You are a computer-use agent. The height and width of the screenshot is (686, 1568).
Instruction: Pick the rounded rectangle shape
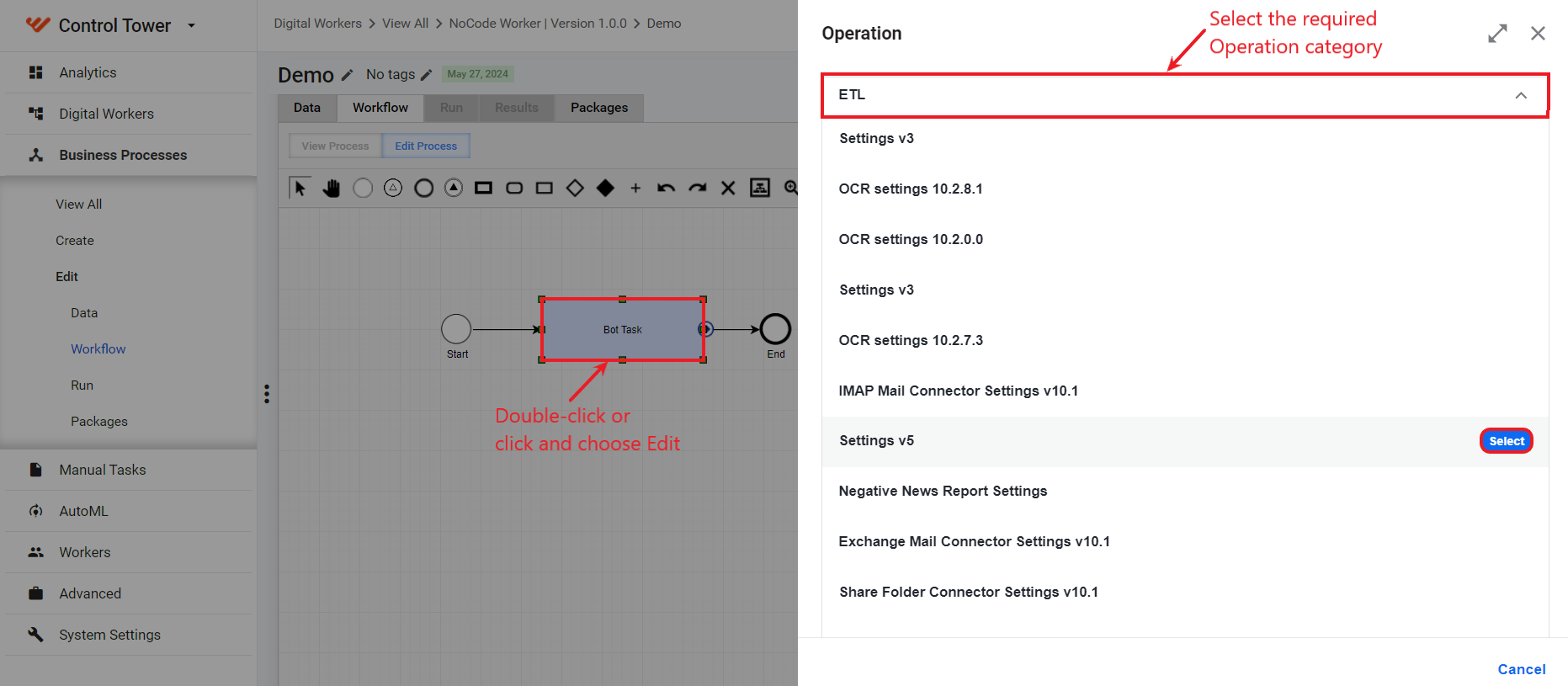click(x=514, y=188)
